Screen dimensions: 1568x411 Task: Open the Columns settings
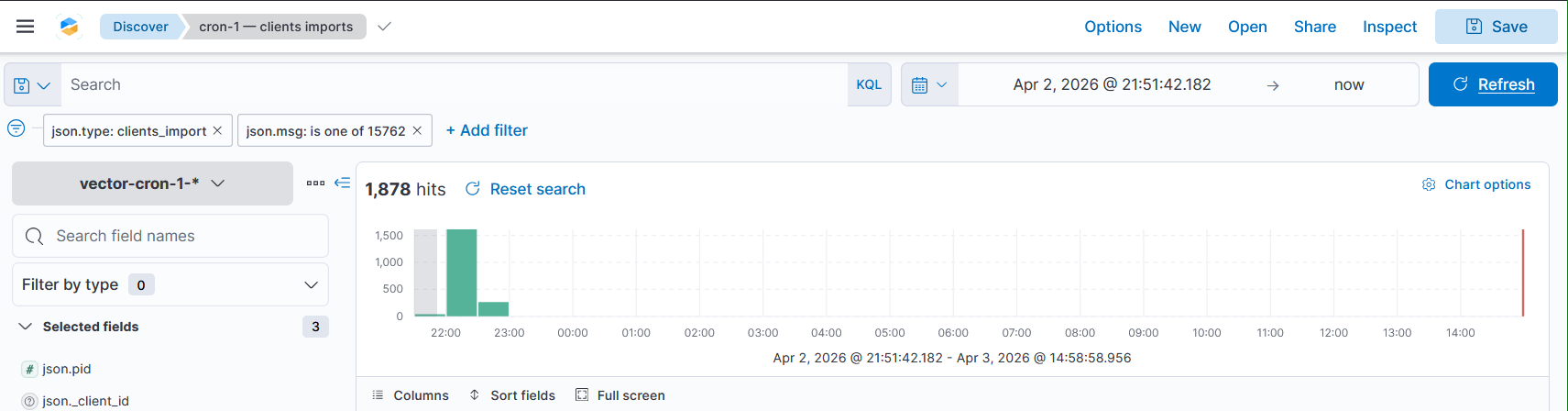pyautogui.click(x=411, y=395)
